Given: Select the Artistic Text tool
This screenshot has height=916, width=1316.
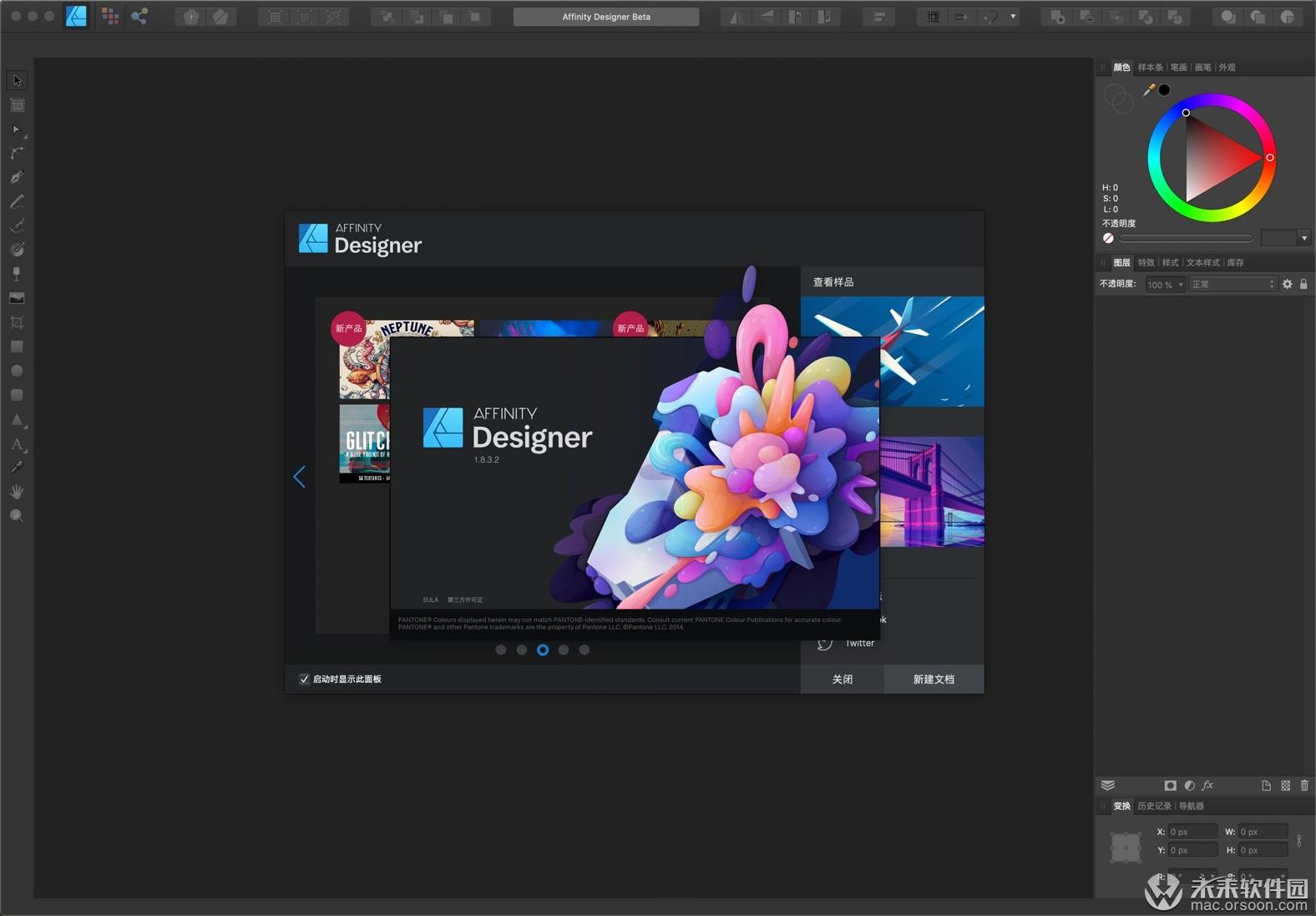Looking at the screenshot, I should point(17,443).
